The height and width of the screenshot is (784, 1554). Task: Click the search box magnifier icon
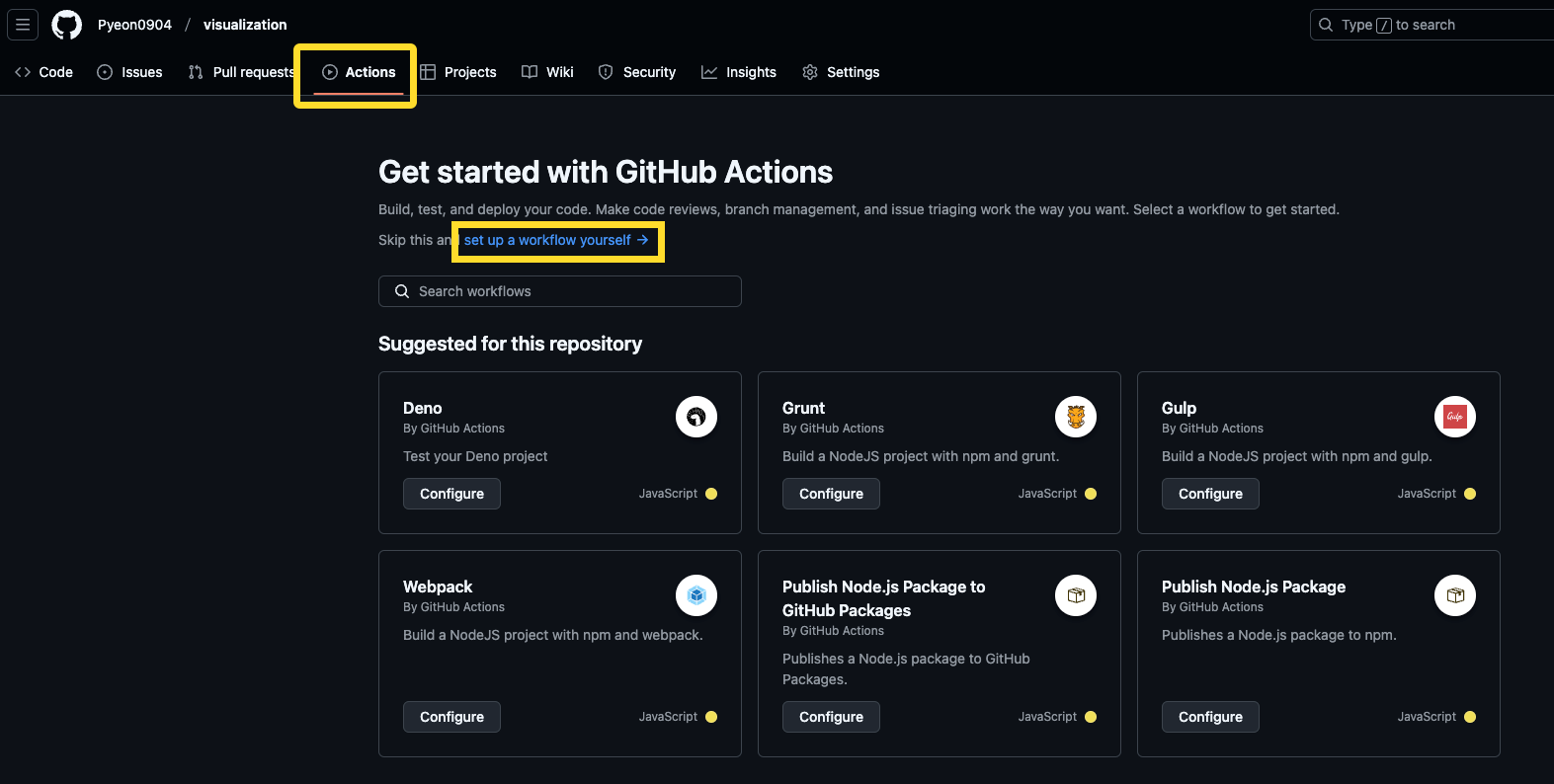[x=1326, y=25]
